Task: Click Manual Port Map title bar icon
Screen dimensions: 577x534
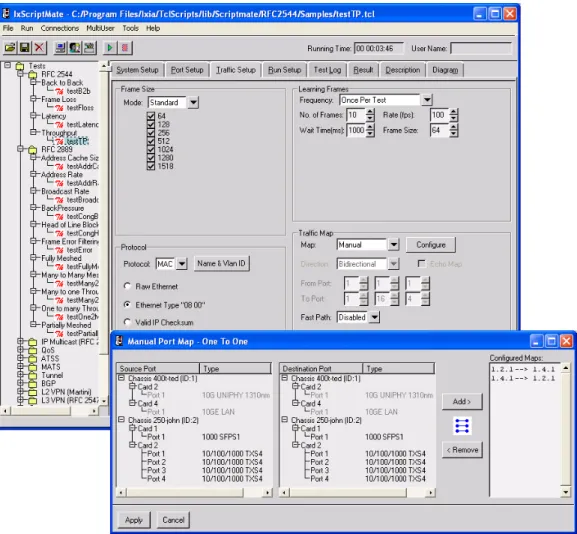Action: (119, 341)
